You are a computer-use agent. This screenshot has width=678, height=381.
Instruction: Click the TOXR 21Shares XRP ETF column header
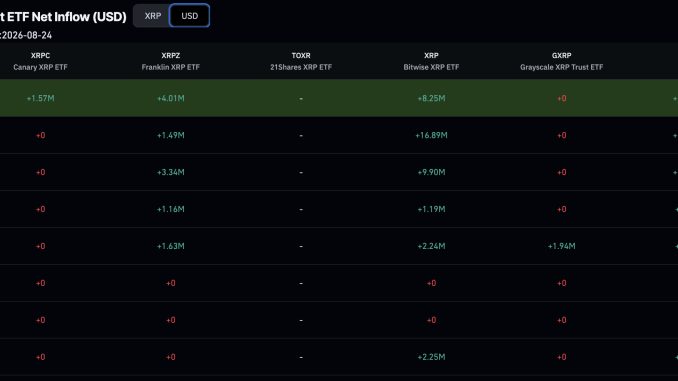[x=301, y=61]
